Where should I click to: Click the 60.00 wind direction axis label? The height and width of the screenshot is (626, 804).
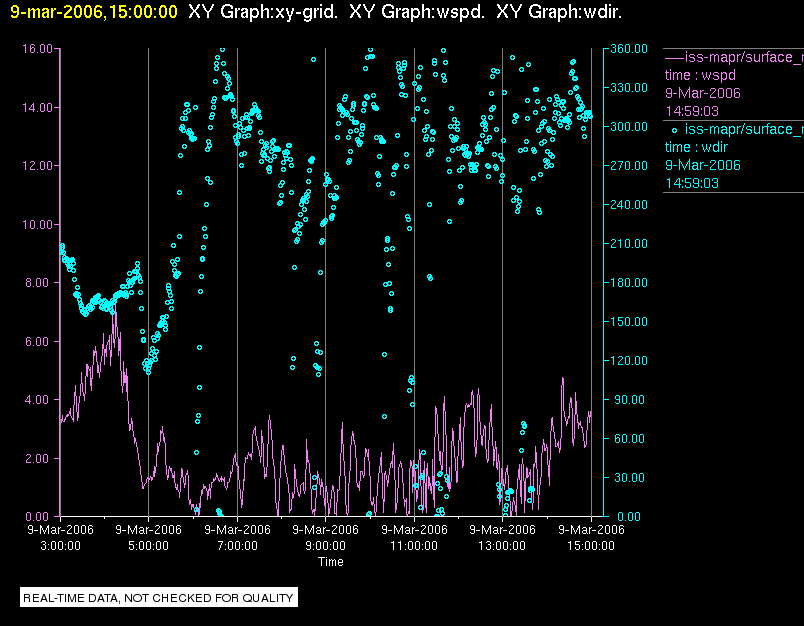click(x=630, y=439)
